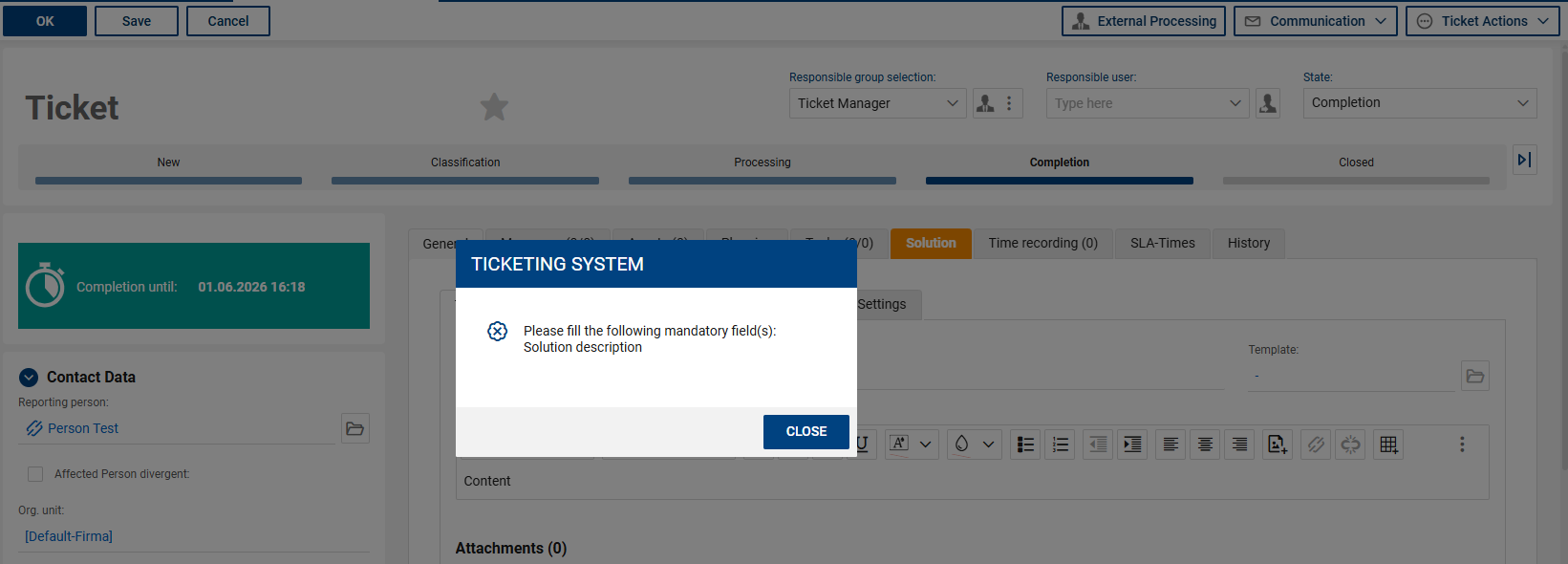This screenshot has width=1568, height=564.
Task: Open template folder browse icon
Action: [1475, 376]
